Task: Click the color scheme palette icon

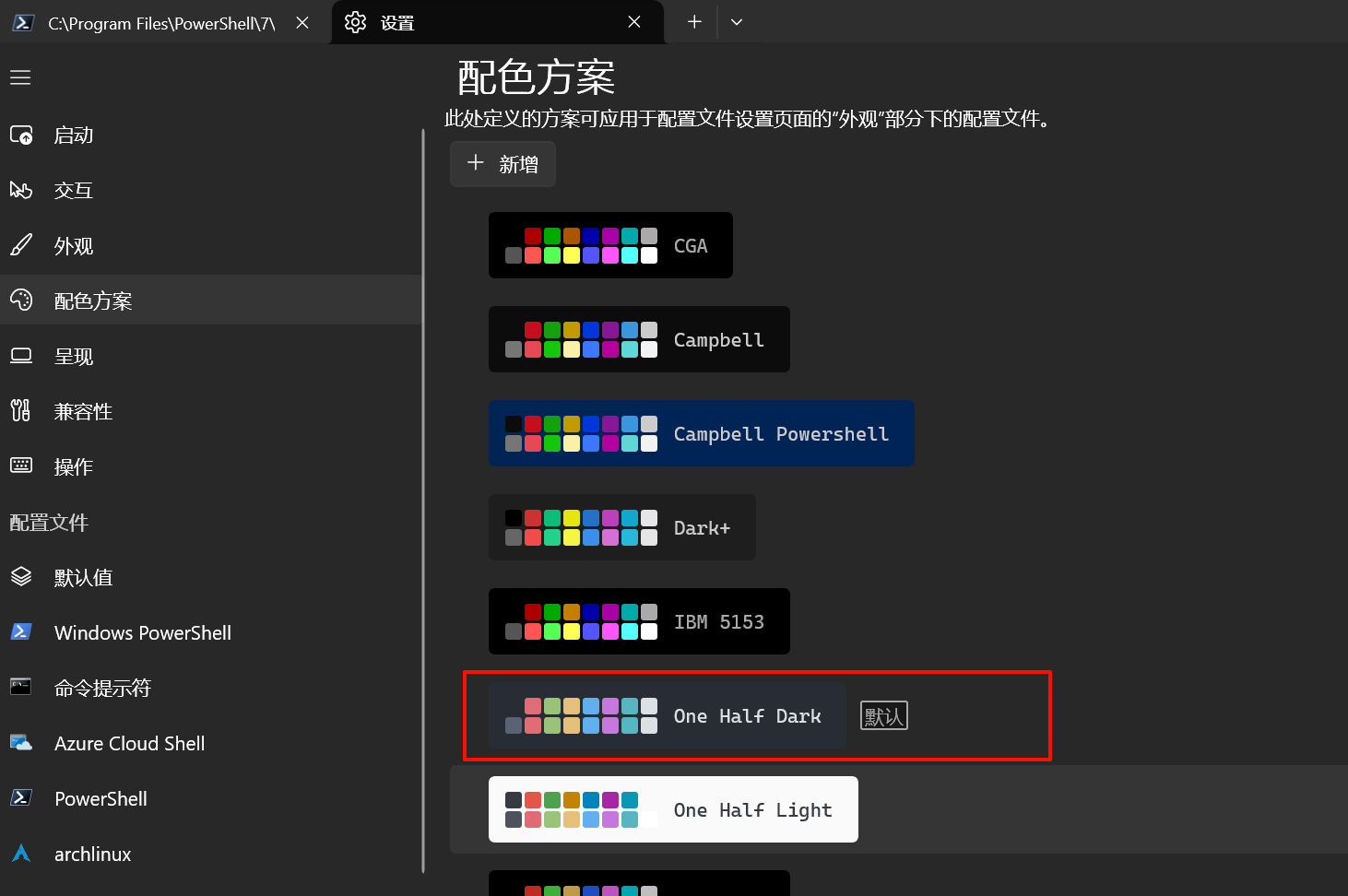Action: tap(21, 301)
